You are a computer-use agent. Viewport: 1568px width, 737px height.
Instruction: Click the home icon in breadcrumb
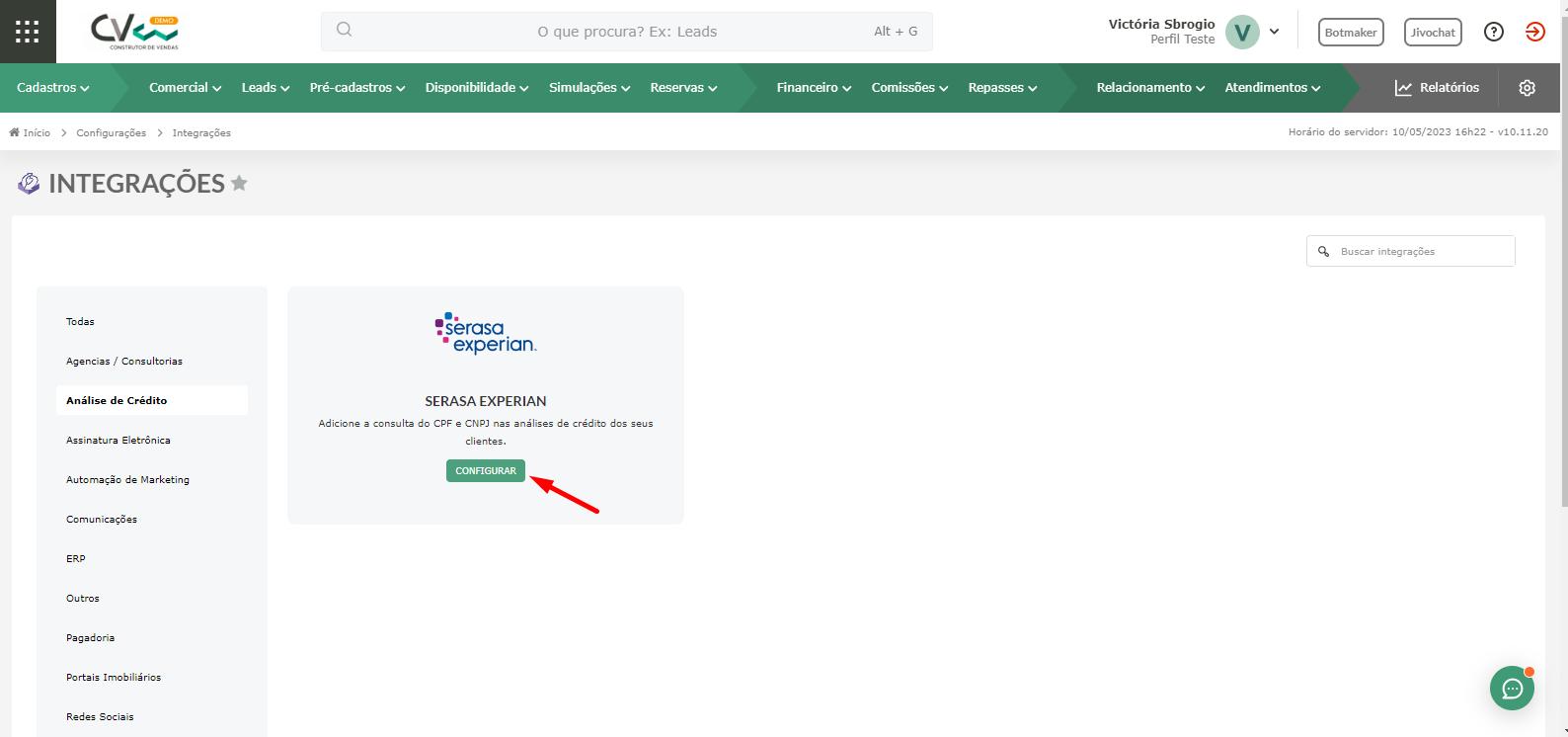tap(15, 132)
